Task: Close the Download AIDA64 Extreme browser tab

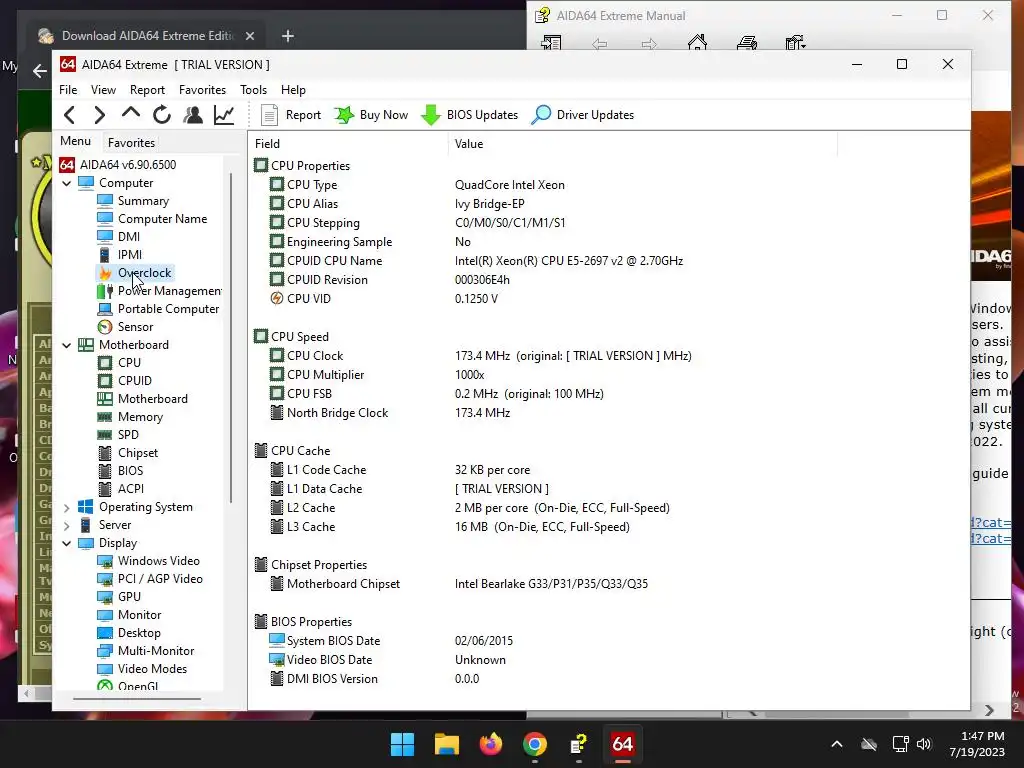Action: [249, 36]
